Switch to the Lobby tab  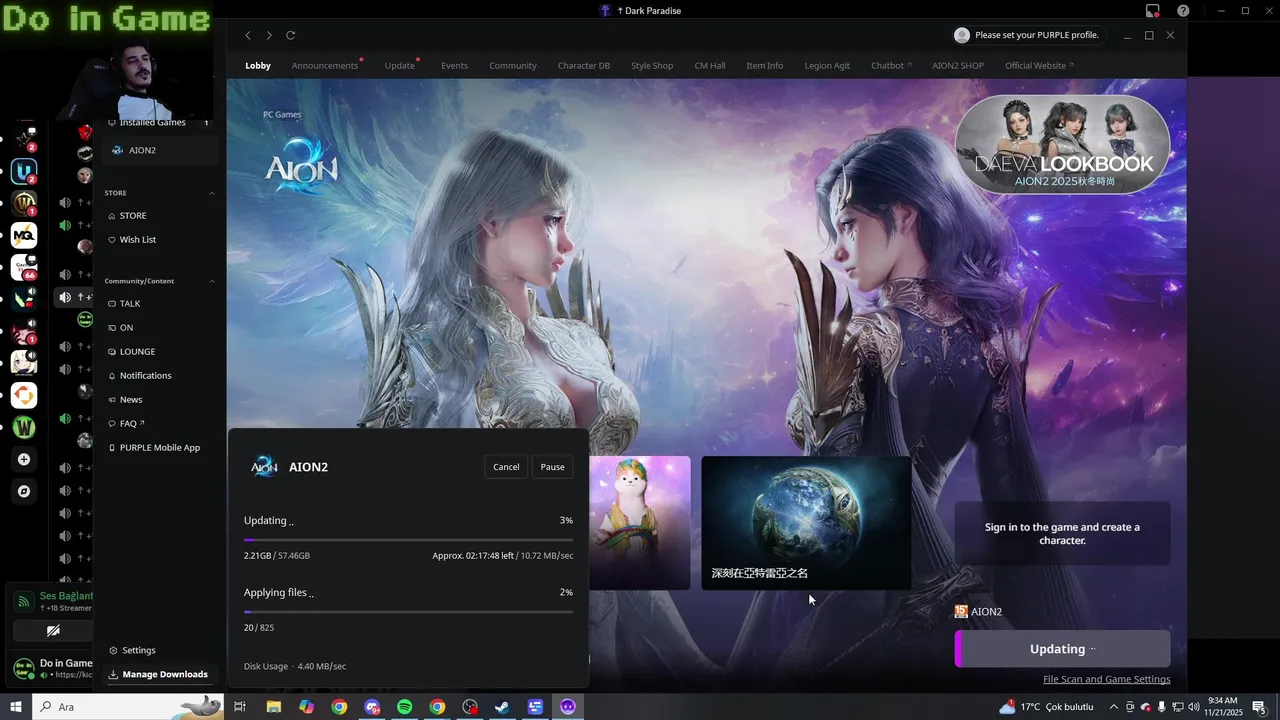258,66
